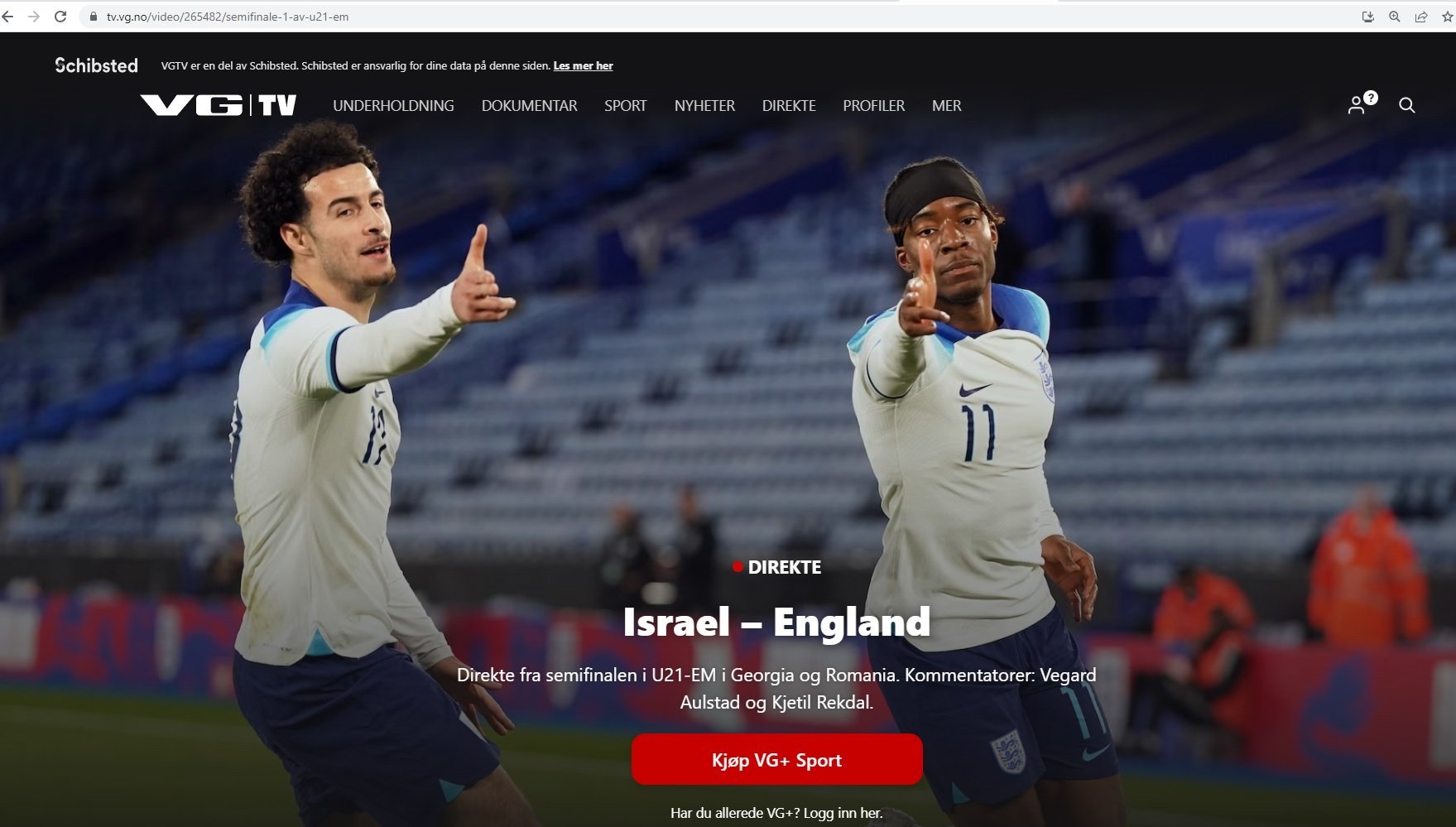Reload the page with refresh icon
Viewport: 1456px width, 827px height.
tap(60, 17)
